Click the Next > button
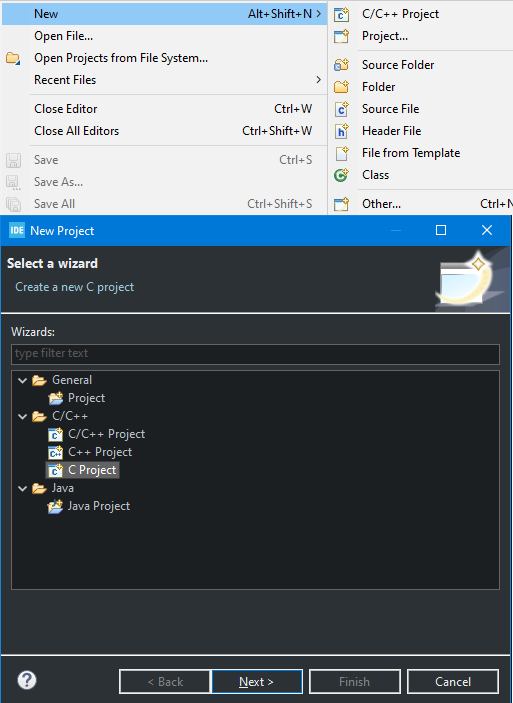This screenshot has width=513, height=703. pos(257,681)
